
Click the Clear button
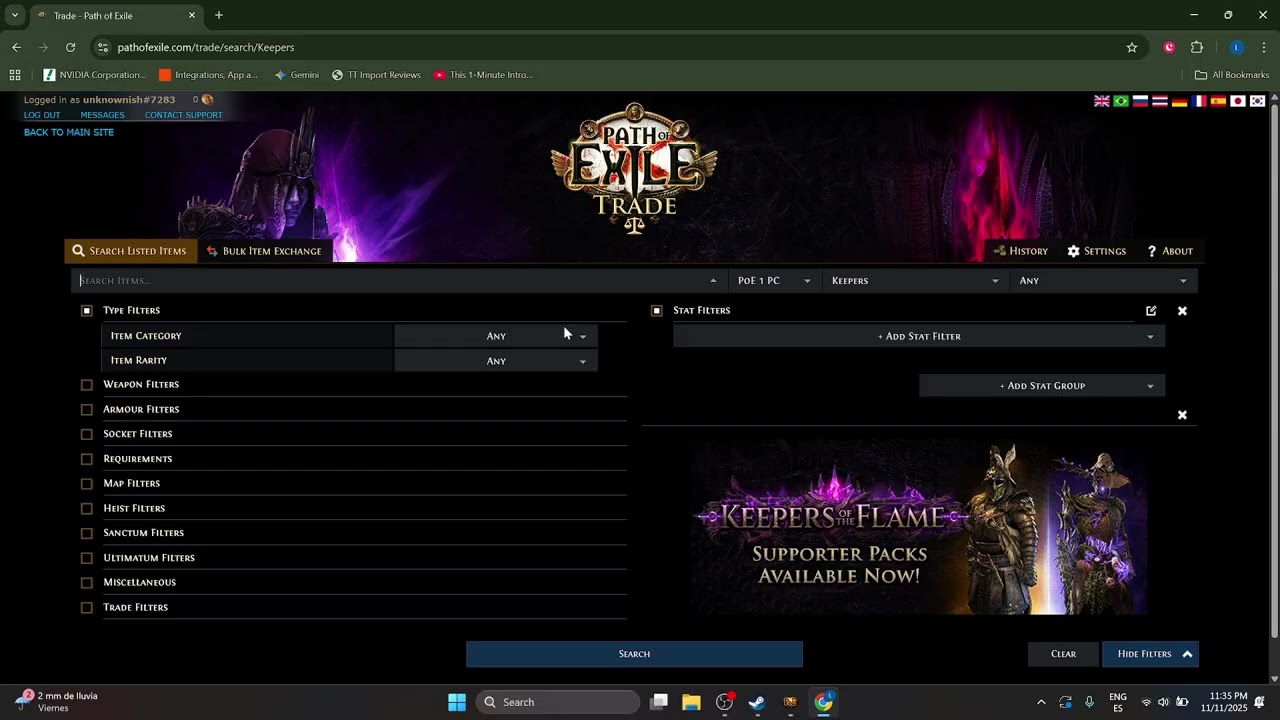tap(1063, 654)
